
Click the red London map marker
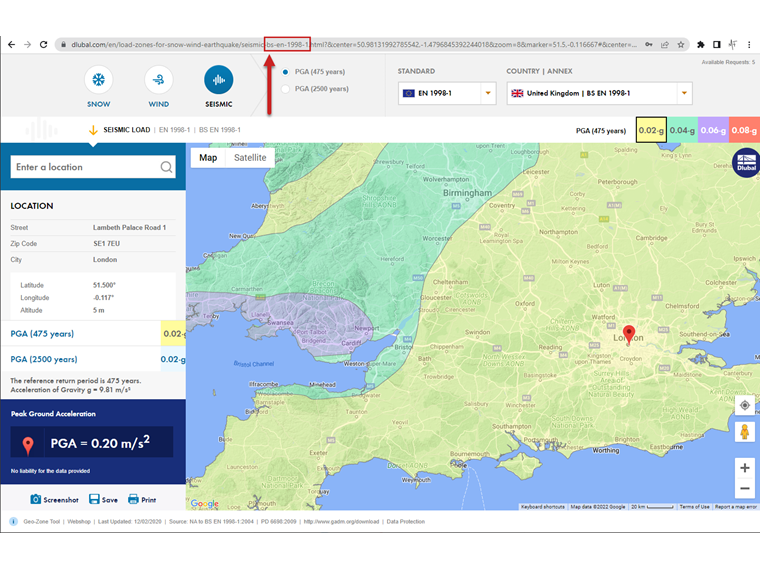point(629,334)
